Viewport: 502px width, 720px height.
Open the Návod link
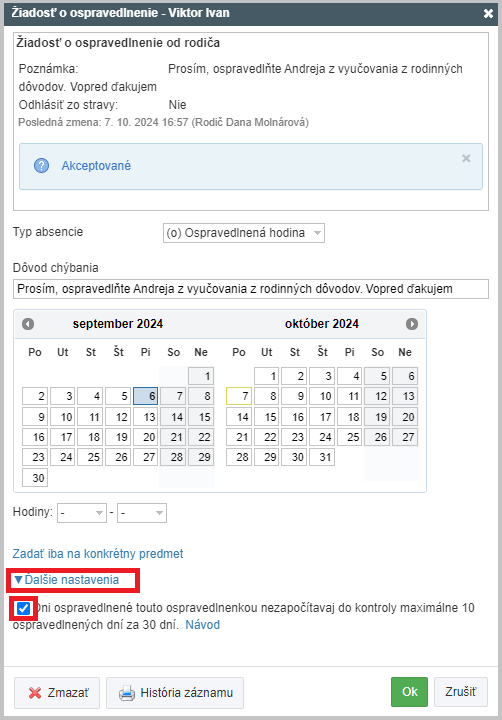pyautogui.click(x=203, y=625)
